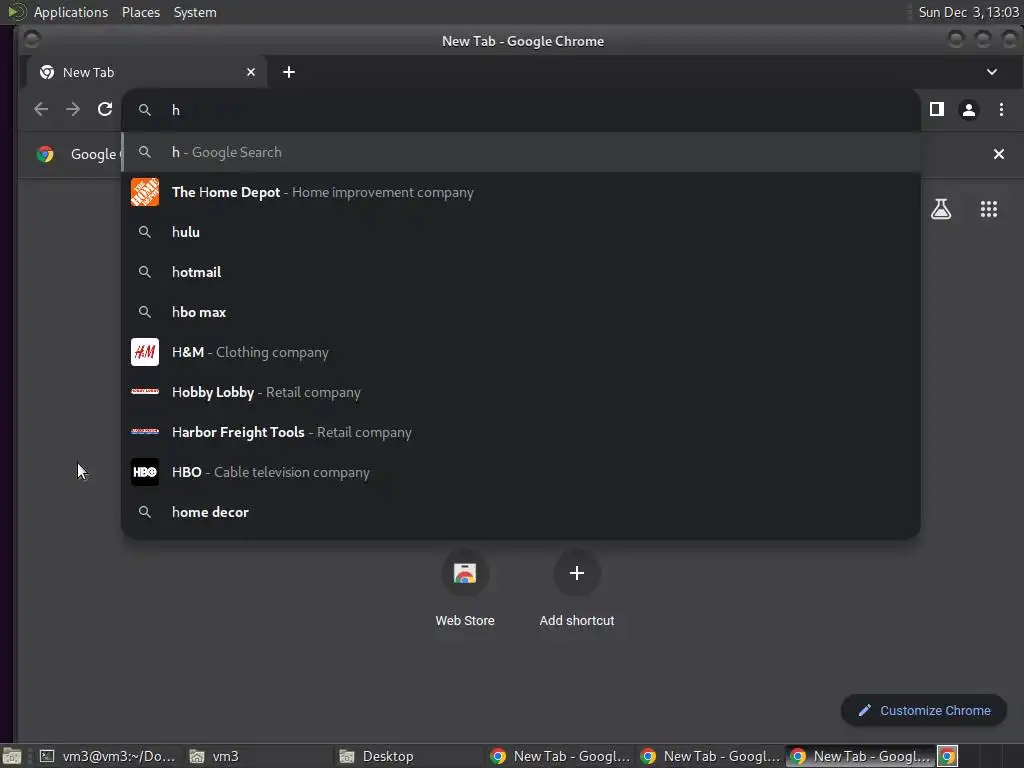Image resolution: width=1024 pixels, height=768 pixels.
Task: Pick the hbo max suggestion
Action: click(521, 312)
